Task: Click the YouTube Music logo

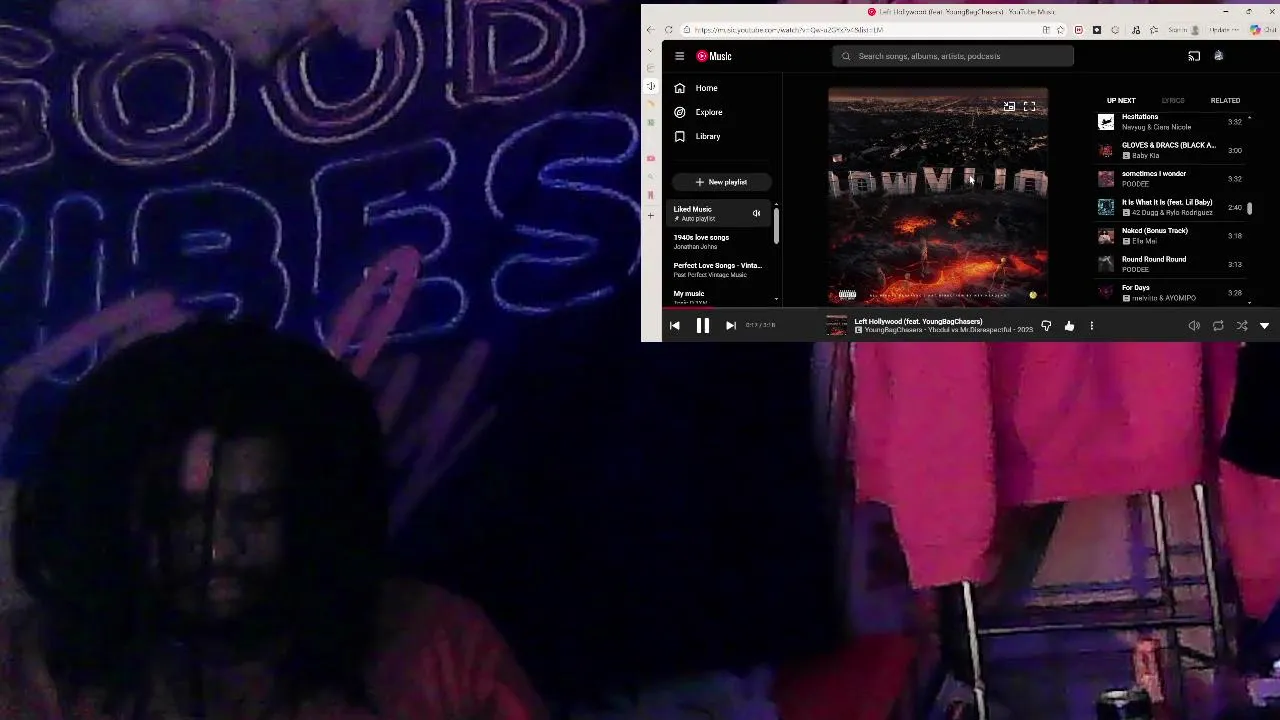Action: pyautogui.click(x=714, y=56)
